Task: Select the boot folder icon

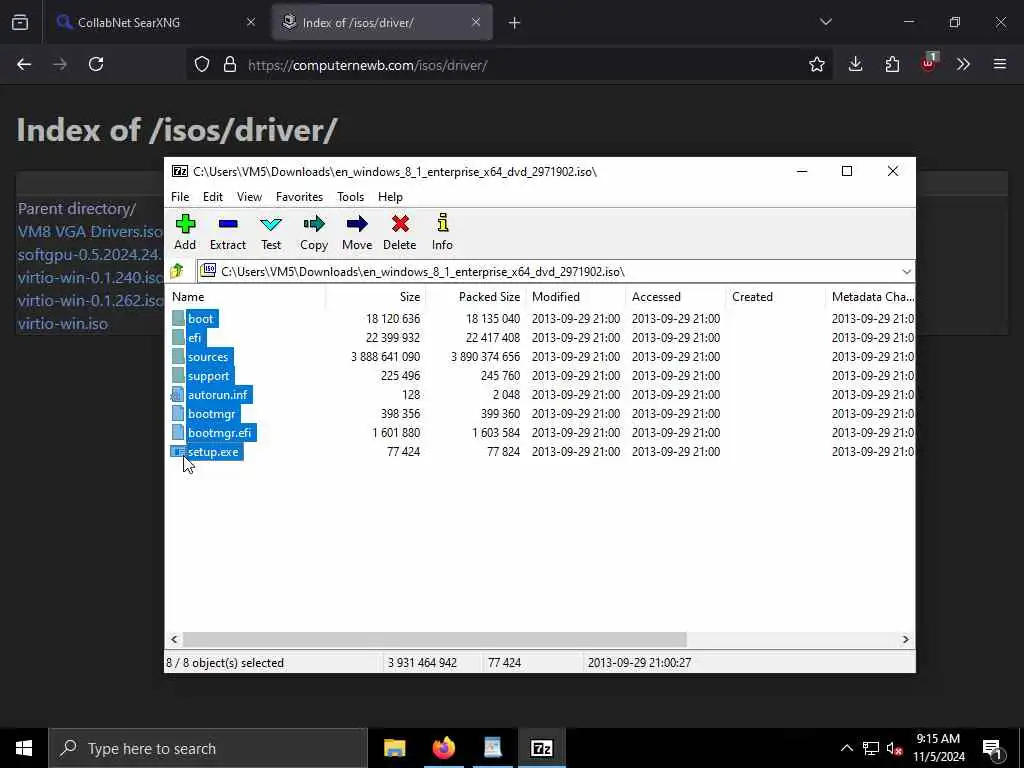Action: (x=178, y=319)
